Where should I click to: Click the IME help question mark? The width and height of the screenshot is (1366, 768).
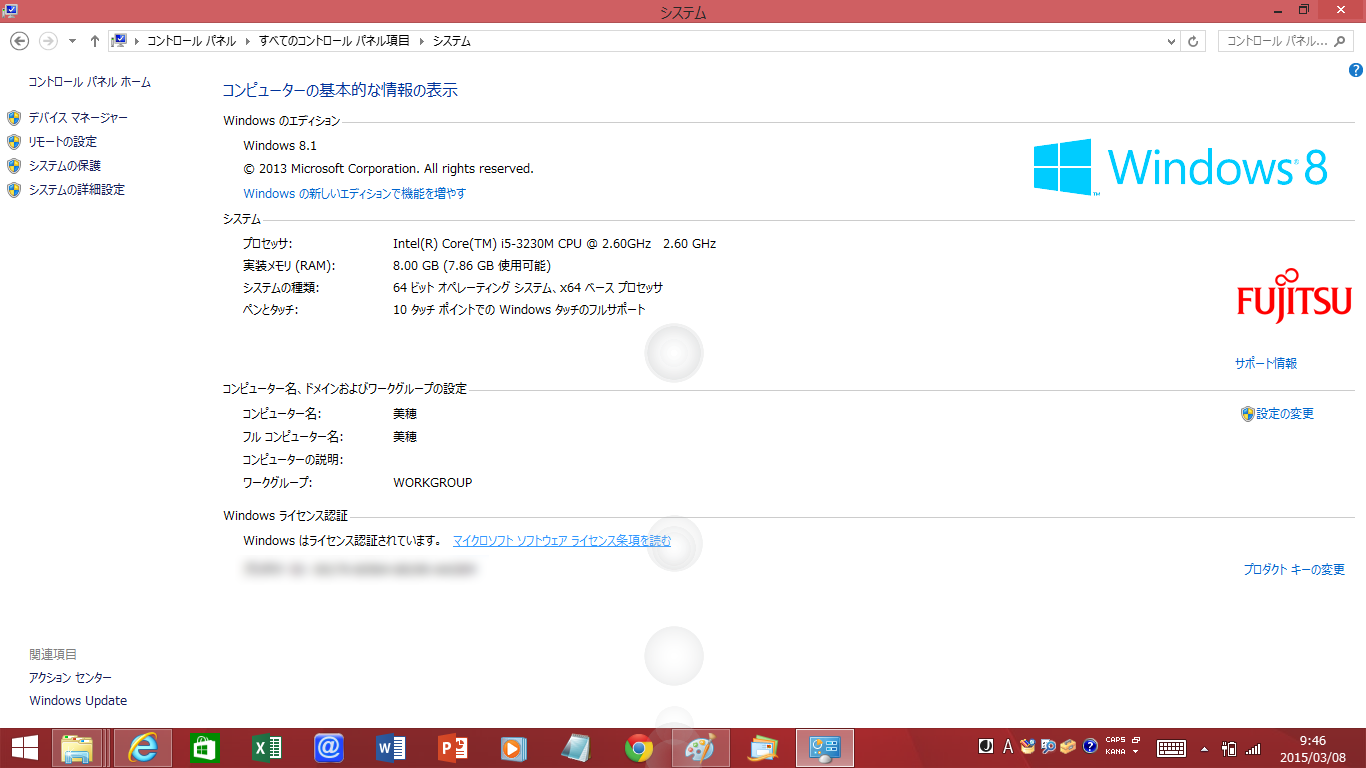(x=1090, y=746)
